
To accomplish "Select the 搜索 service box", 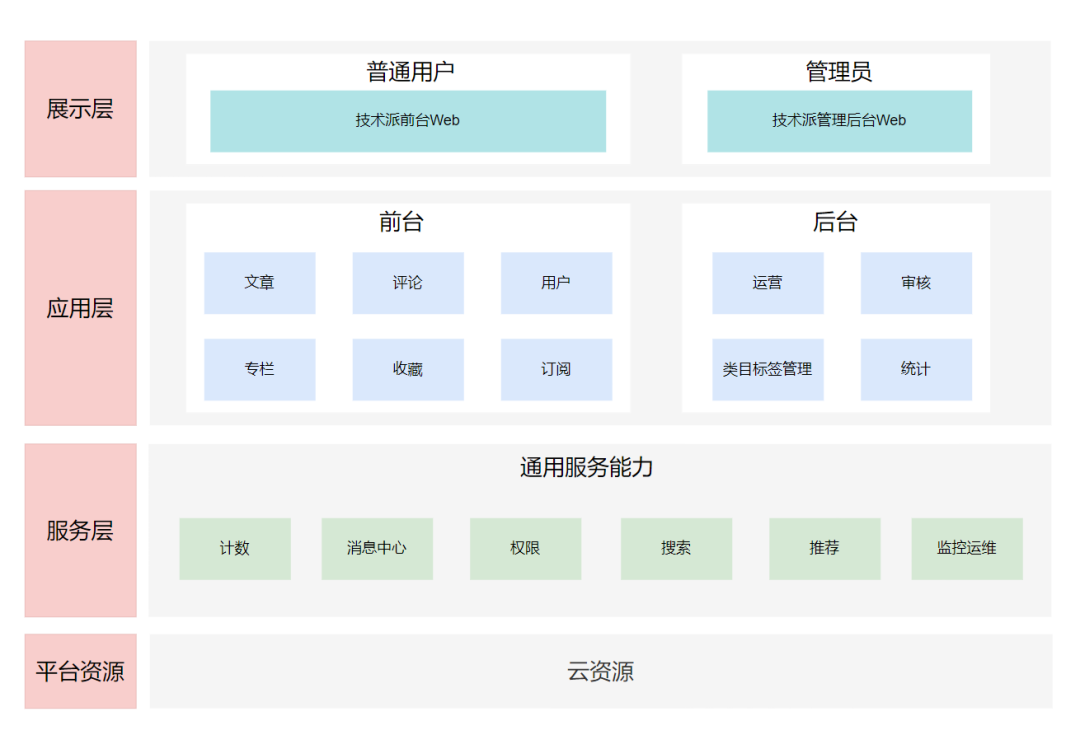I will pos(676,548).
